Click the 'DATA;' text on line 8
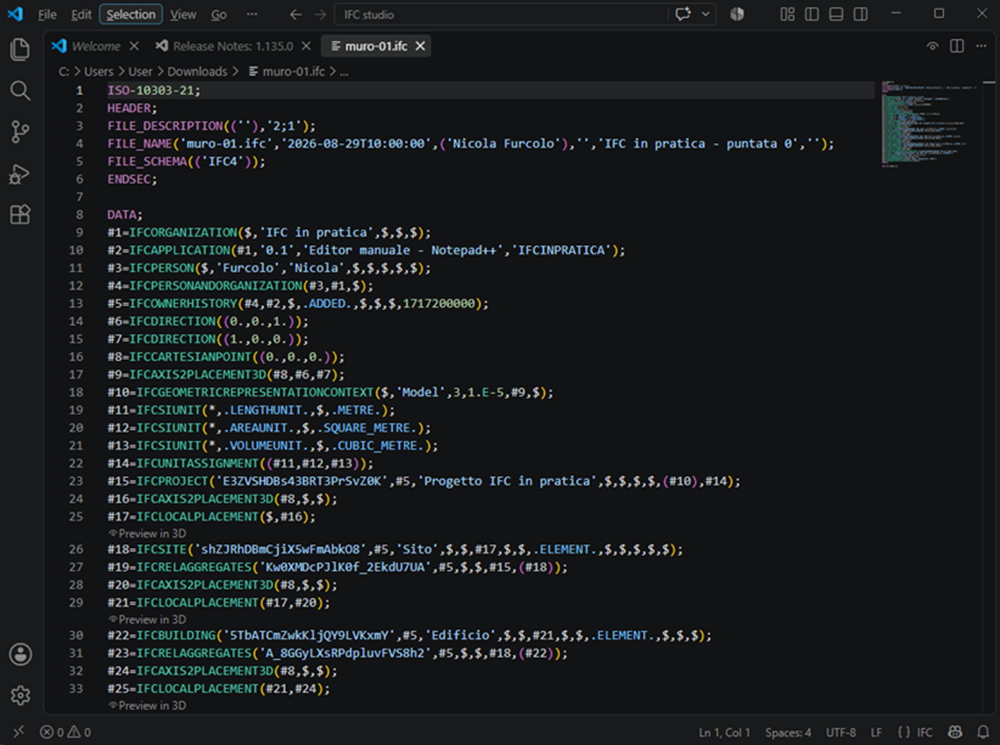 click(x=125, y=214)
